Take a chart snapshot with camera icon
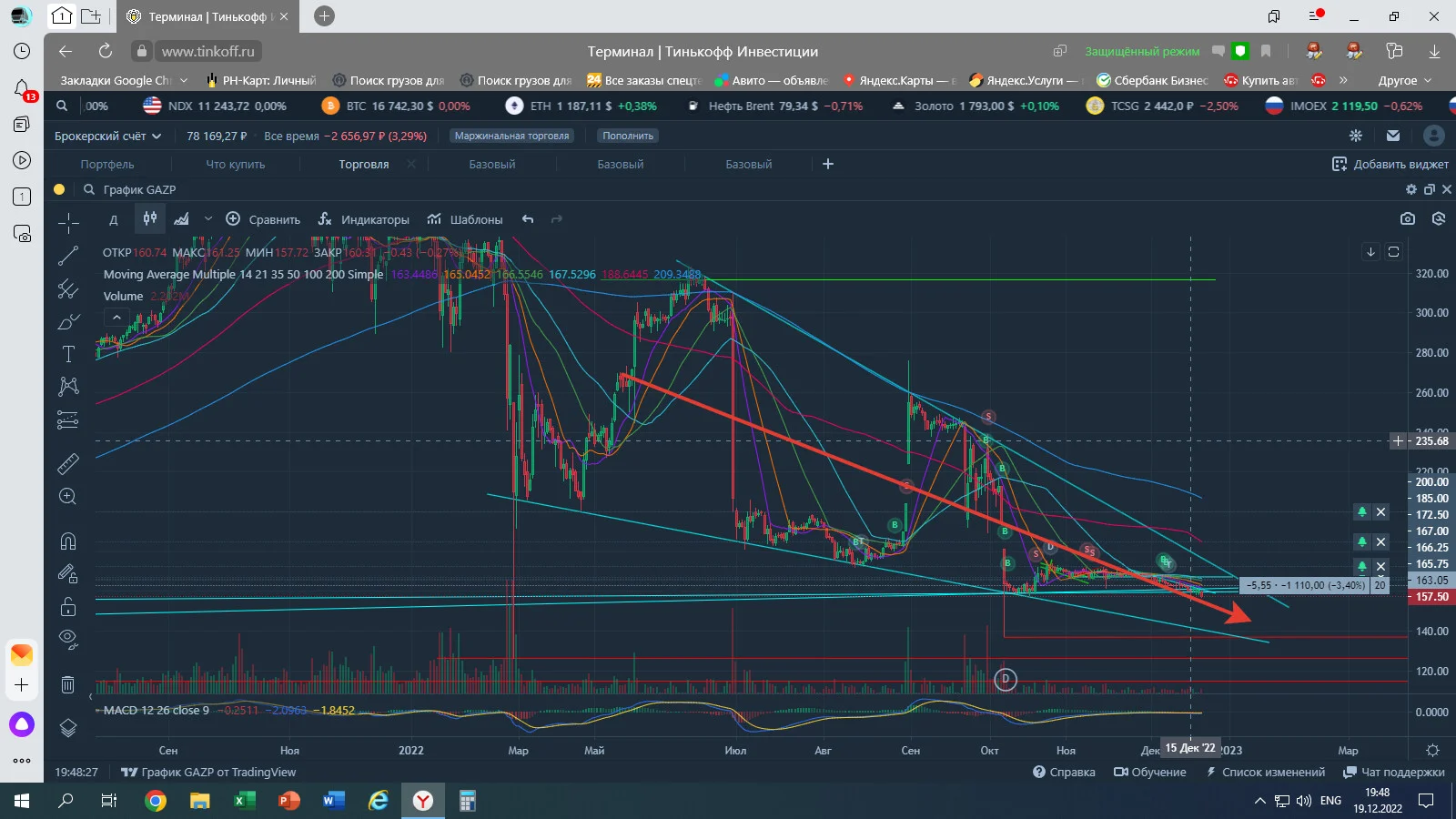Screen dimensions: 1456x819 coord(1408,218)
